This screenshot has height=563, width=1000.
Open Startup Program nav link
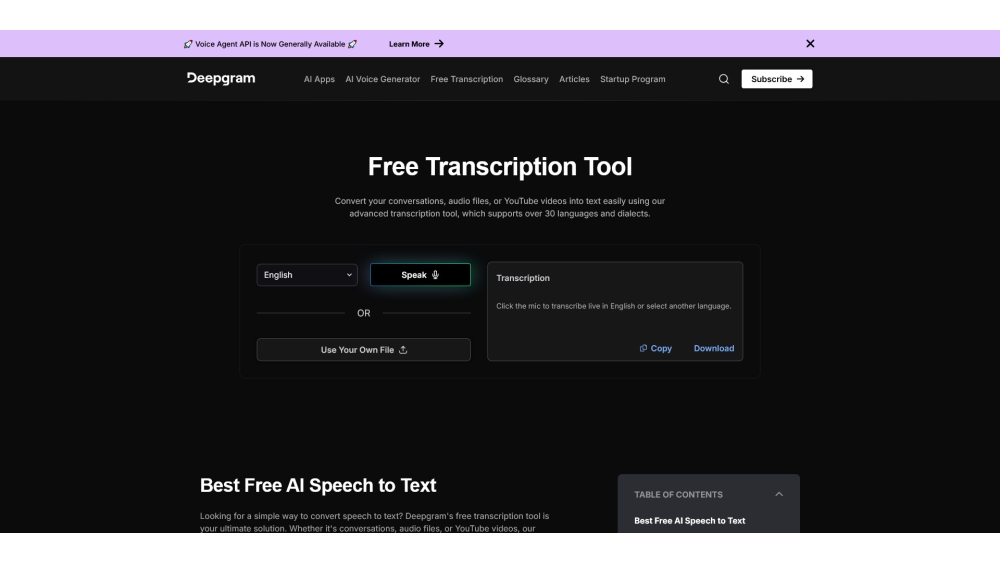pyautogui.click(x=632, y=79)
